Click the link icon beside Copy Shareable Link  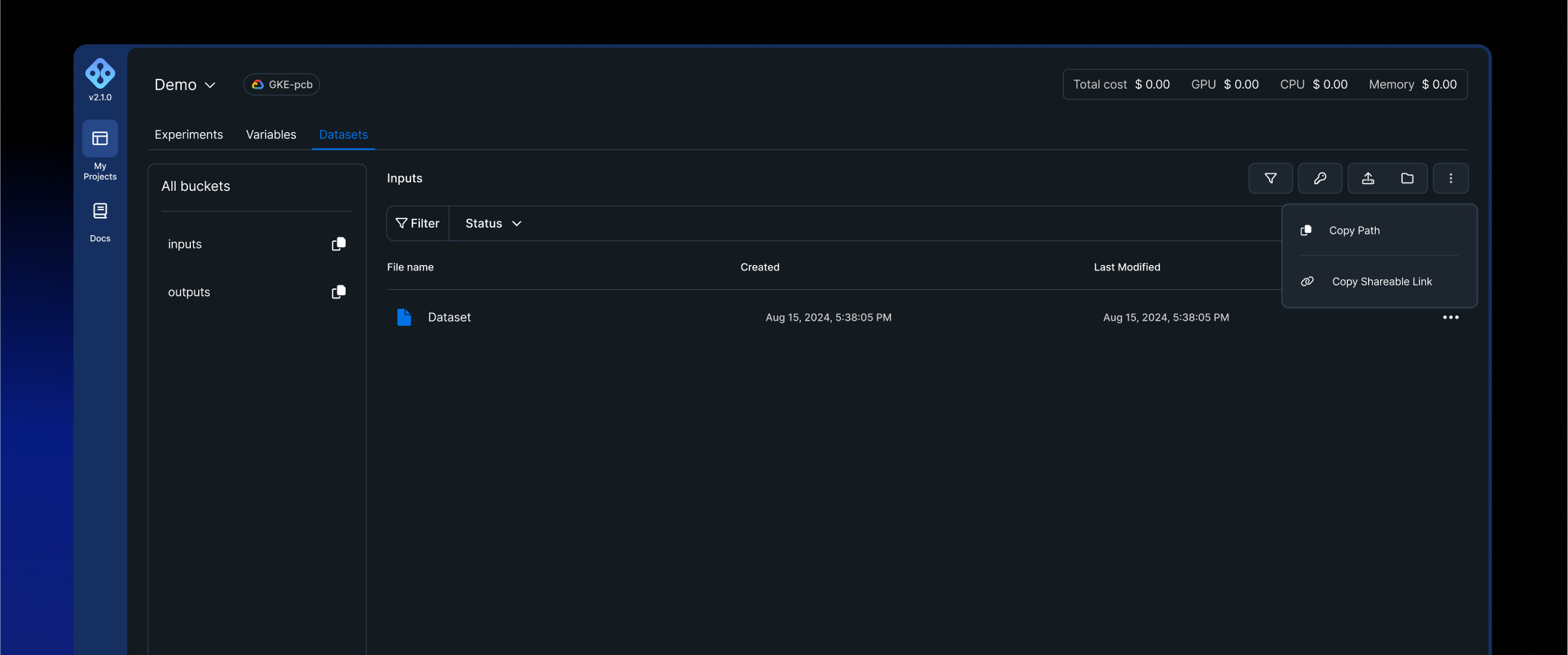(x=1307, y=282)
